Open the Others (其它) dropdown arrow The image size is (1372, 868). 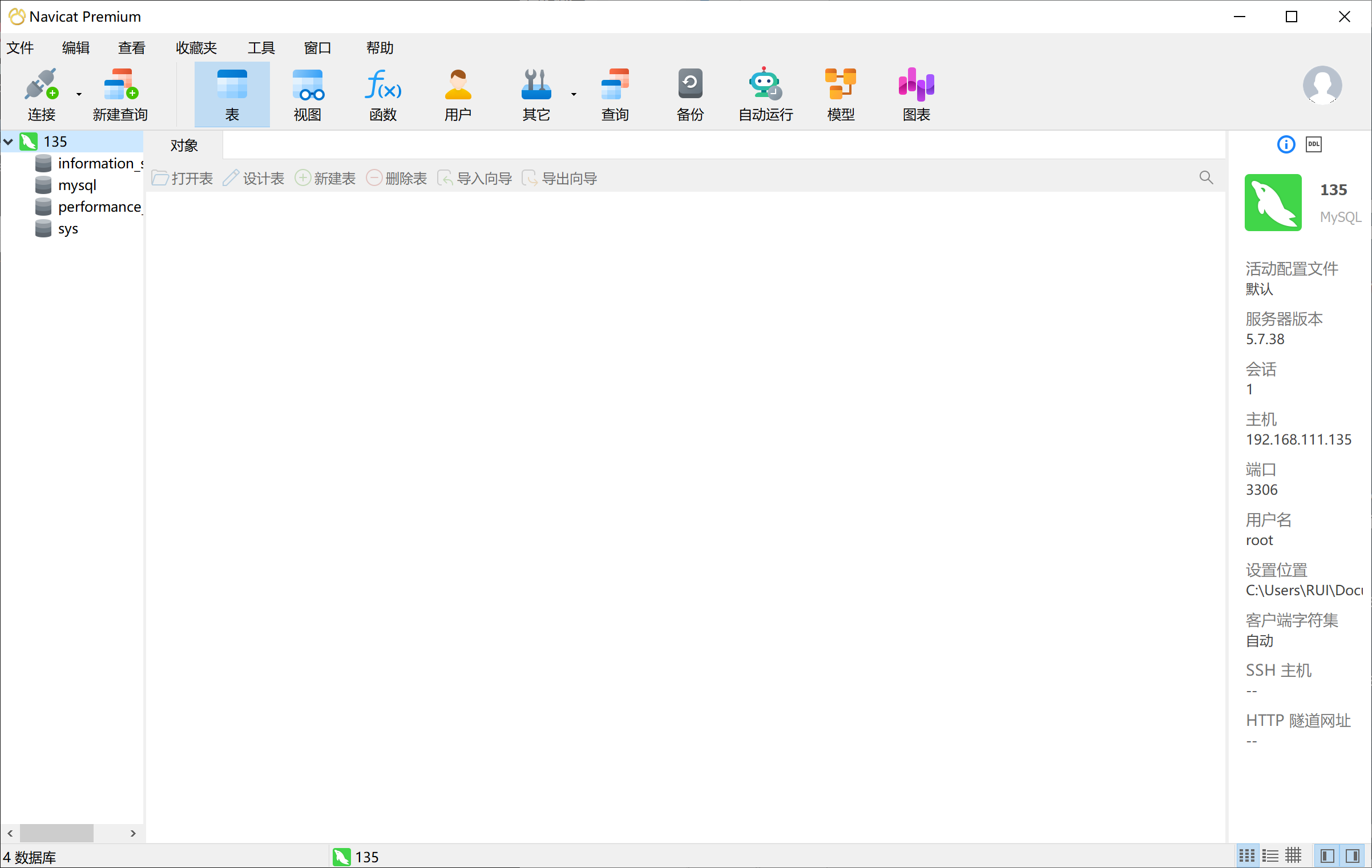pos(574,94)
